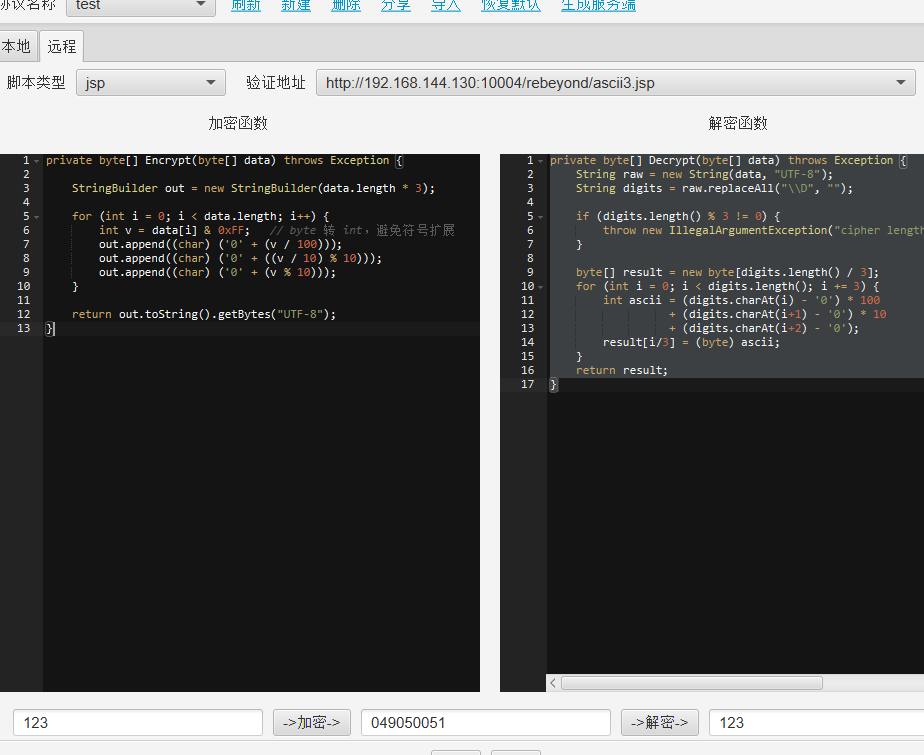Fold the for loop in Decrypt editor
The height and width of the screenshot is (755, 924).
[541, 287]
